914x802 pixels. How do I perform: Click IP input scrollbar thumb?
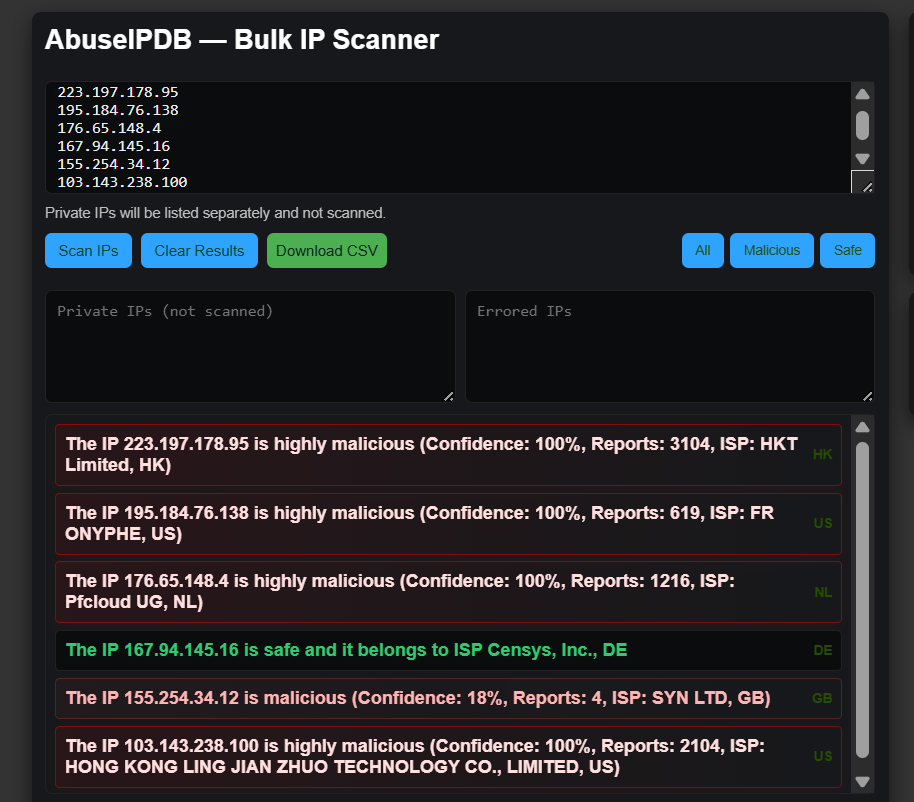click(x=863, y=125)
